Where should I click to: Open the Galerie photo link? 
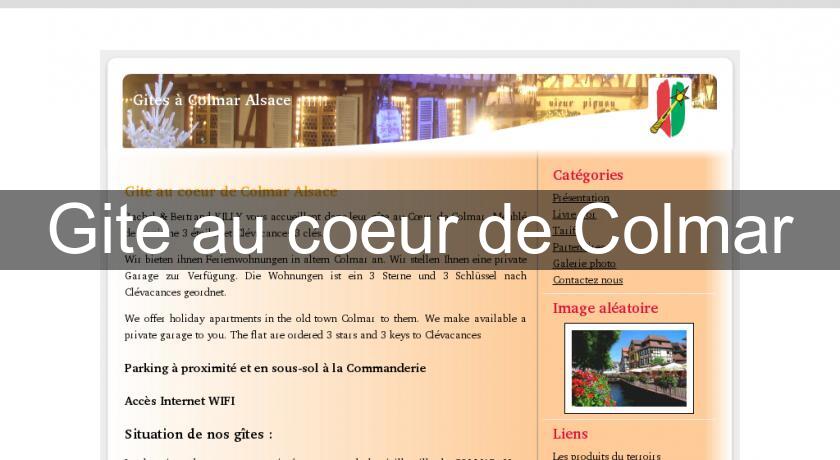(x=584, y=263)
